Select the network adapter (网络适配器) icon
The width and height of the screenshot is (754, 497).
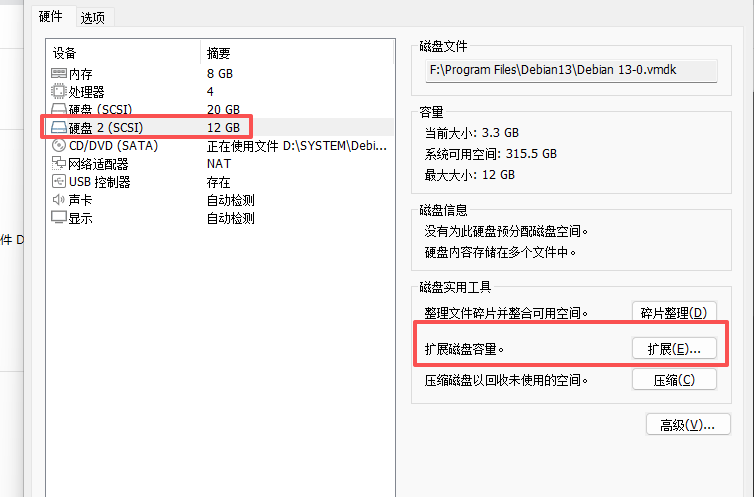pyautogui.click(x=59, y=163)
